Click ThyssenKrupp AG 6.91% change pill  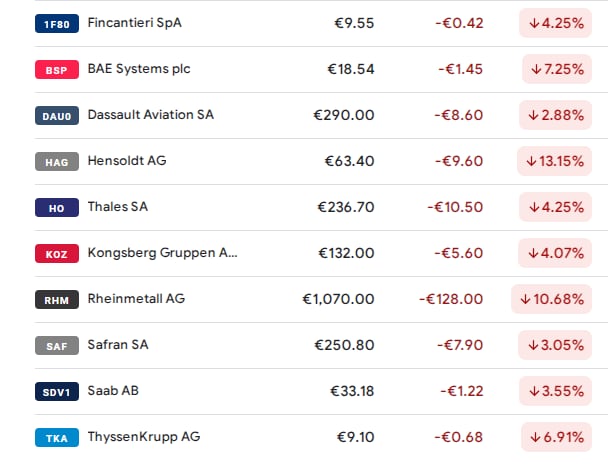[556, 437]
